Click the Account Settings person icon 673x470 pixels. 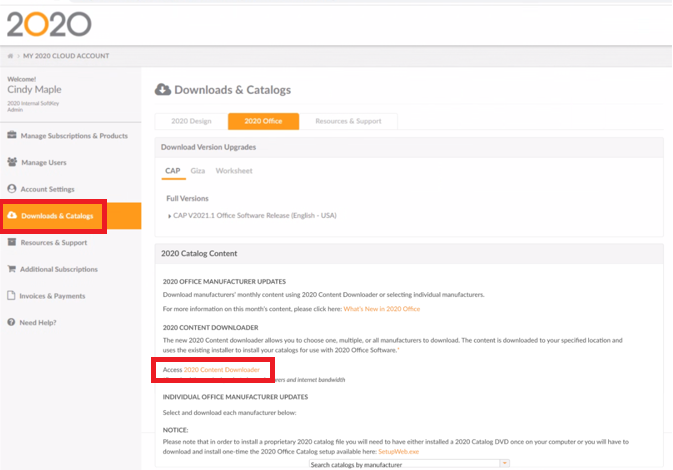[x=12, y=188]
